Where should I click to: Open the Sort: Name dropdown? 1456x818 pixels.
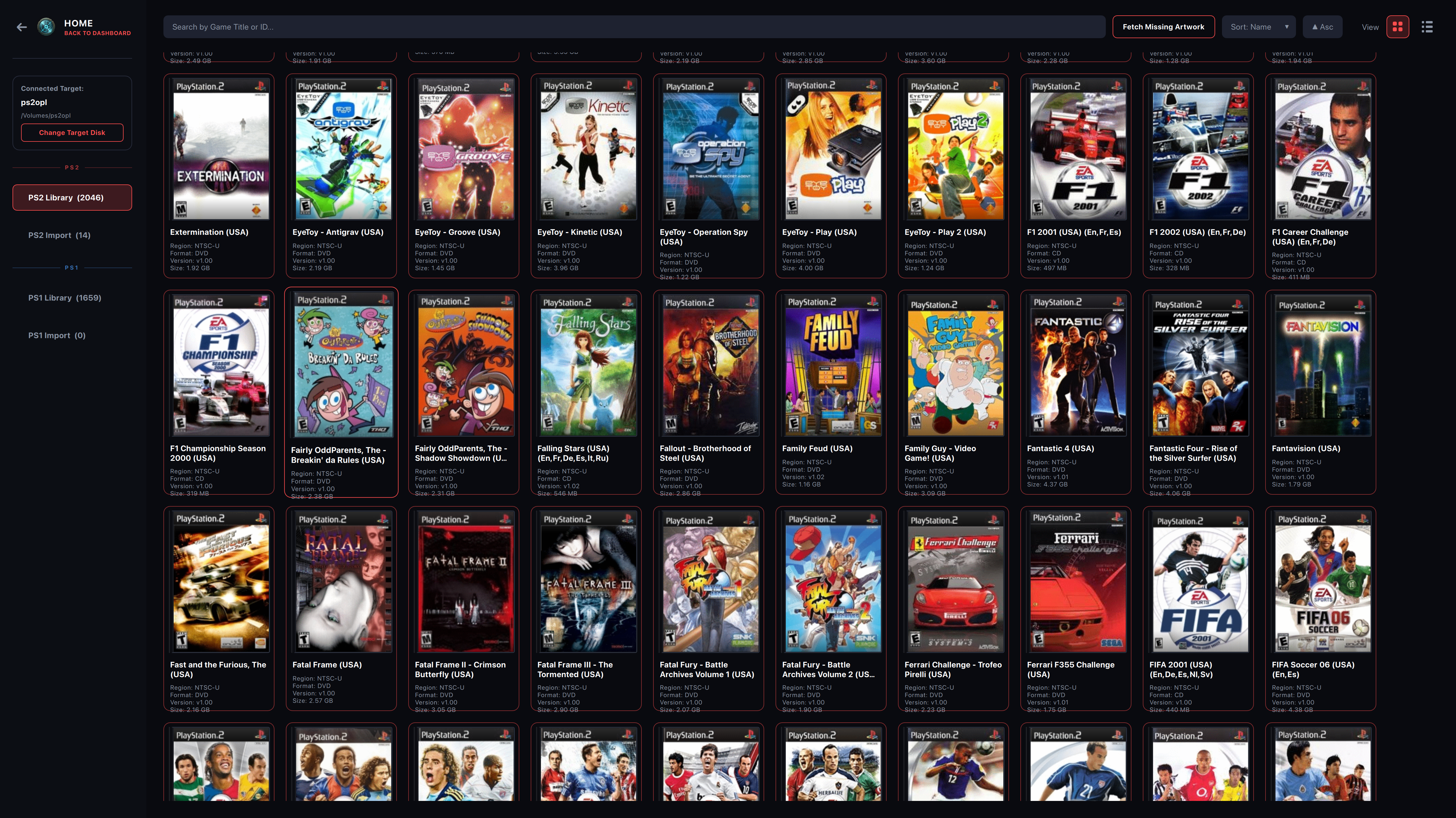1259,26
